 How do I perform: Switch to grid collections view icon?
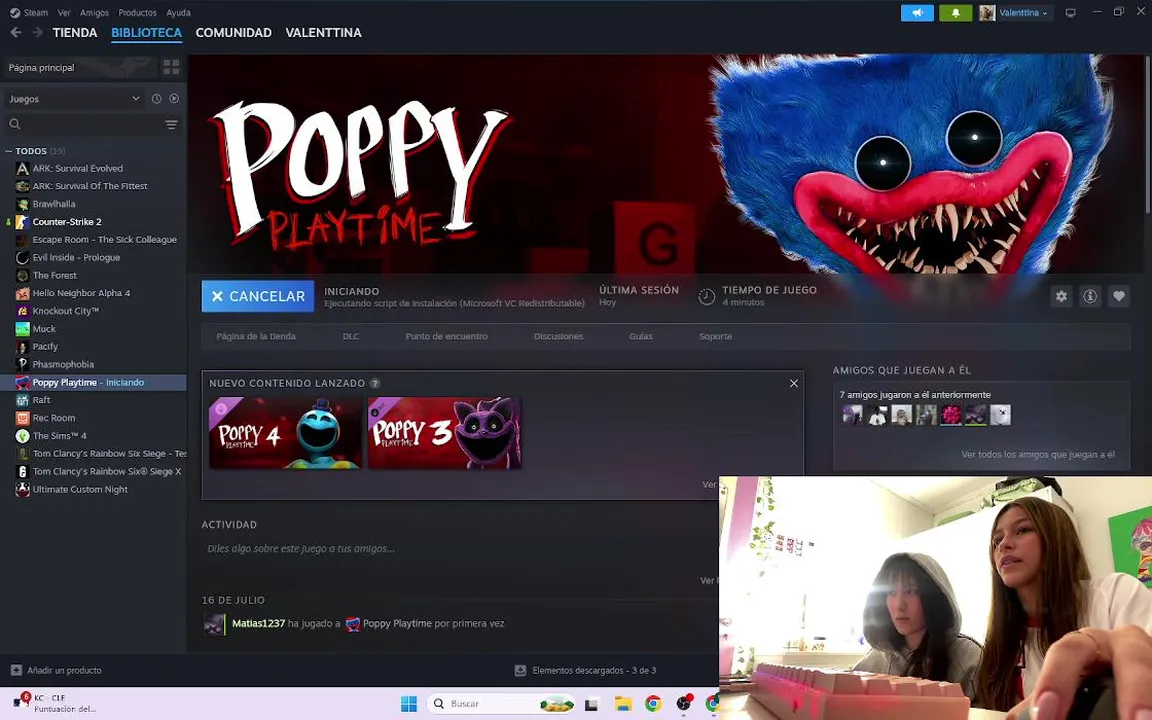(171, 67)
